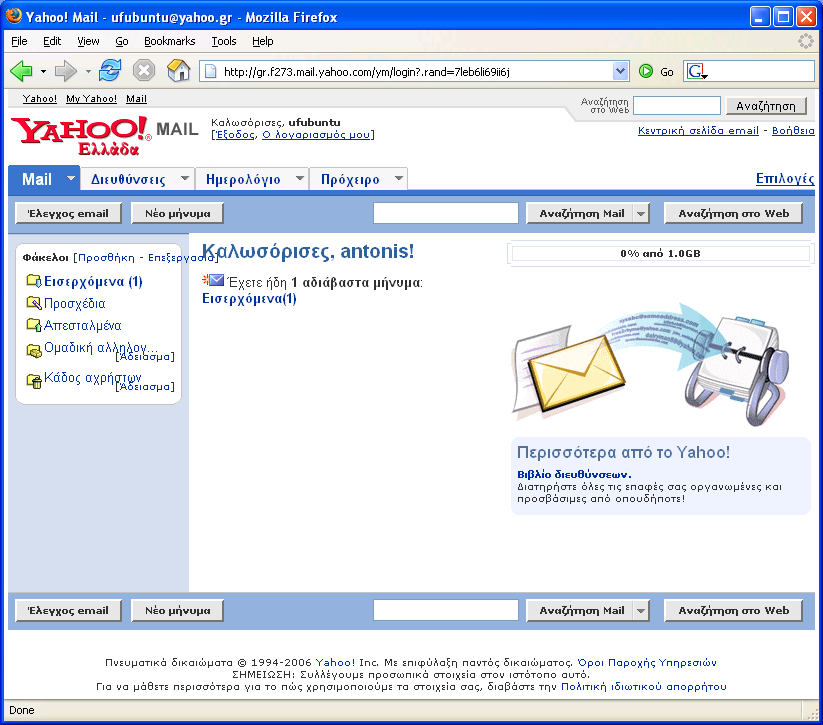Open the Απεσταλμένα folder
The width and height of the screenshot is (823, 725).
(x=82, y=325)
